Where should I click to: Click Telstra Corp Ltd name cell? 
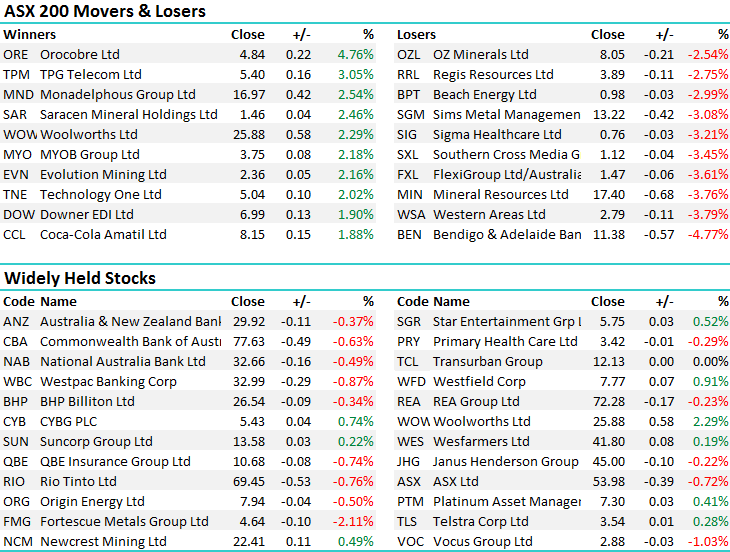(x=483, y=522)
